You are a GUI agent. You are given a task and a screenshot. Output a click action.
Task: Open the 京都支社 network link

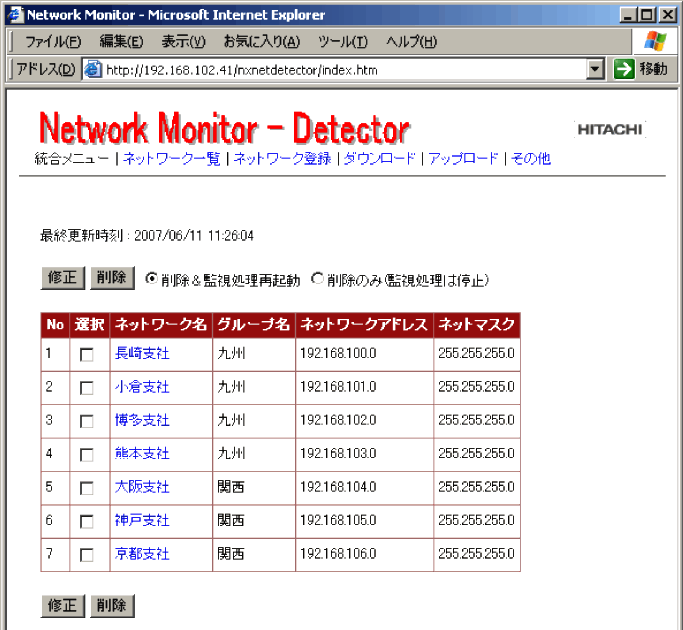(x=142, y=554)
